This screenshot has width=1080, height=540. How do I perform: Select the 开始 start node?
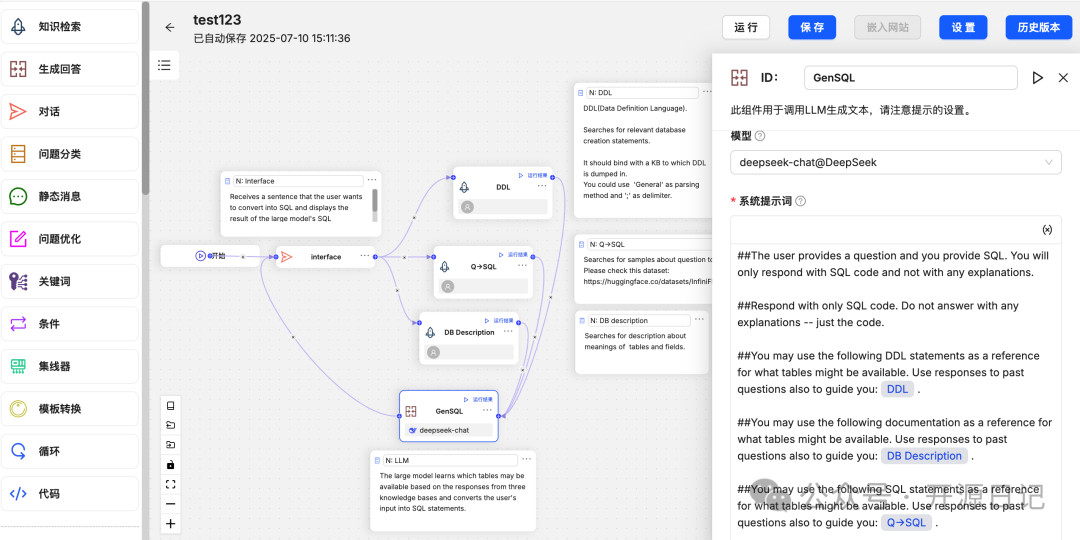click(210, 256)
